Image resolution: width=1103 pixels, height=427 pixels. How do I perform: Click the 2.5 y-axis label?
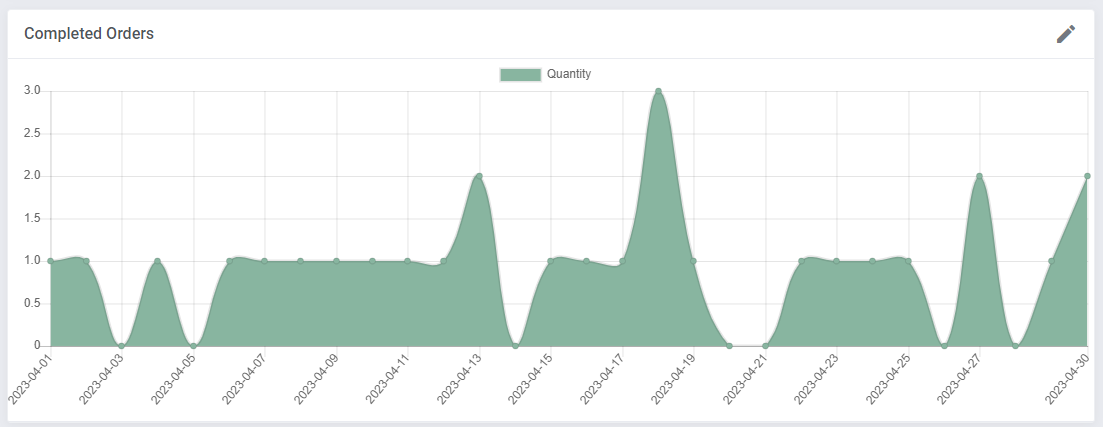(x=32, y=133)
